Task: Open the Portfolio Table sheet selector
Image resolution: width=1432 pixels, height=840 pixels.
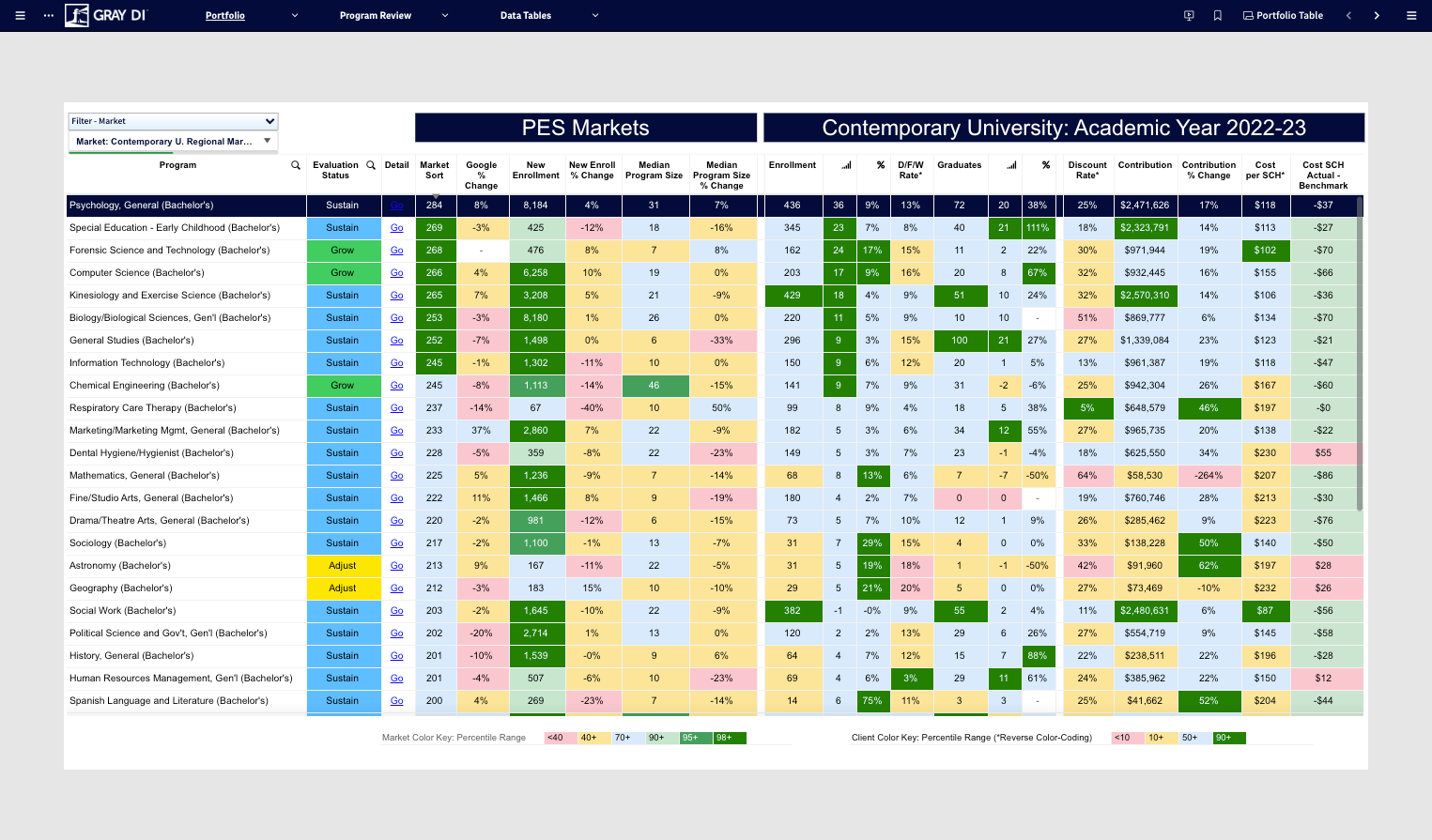Action: coord(1283,16)
